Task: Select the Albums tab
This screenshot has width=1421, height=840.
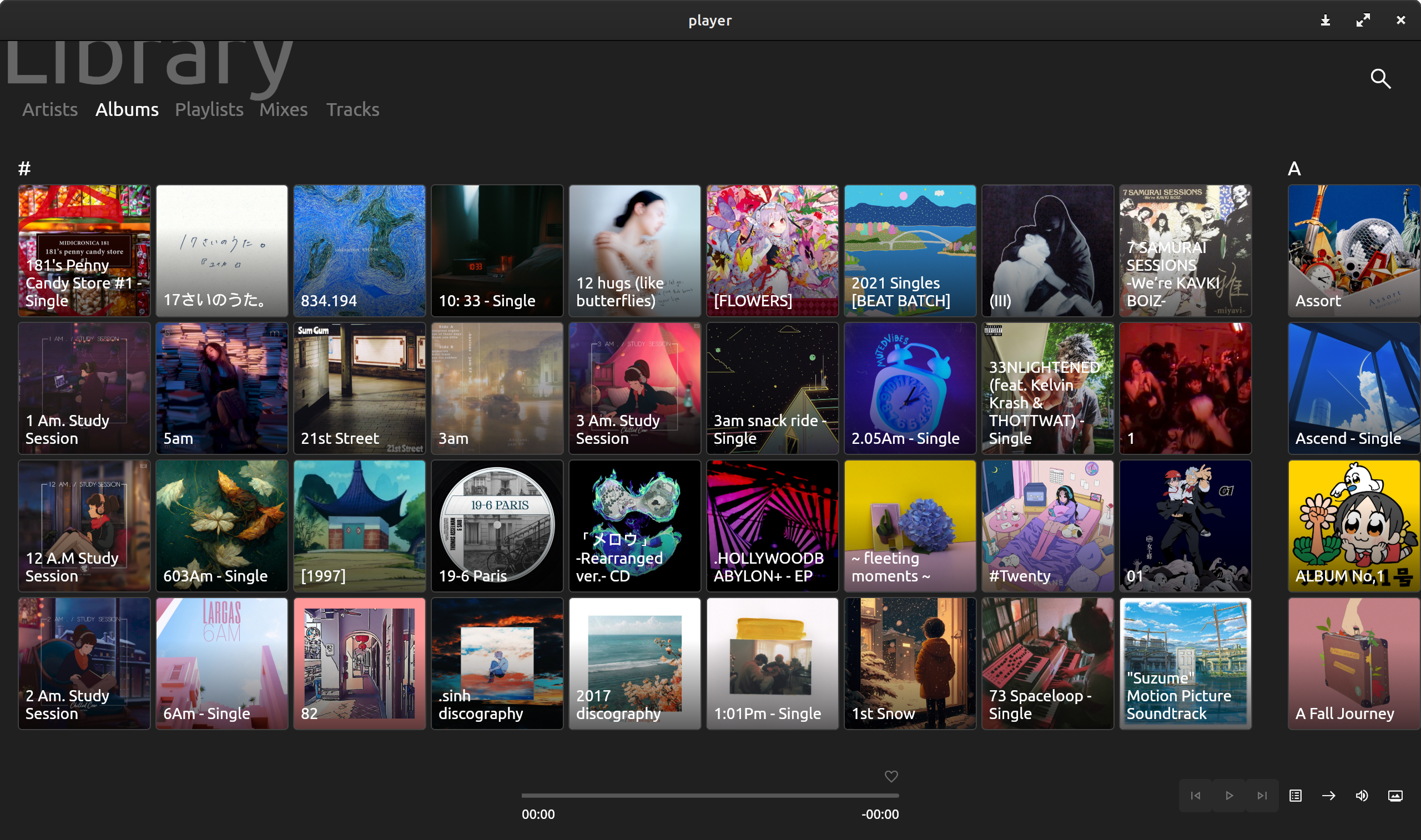Action: click(127, 109)
